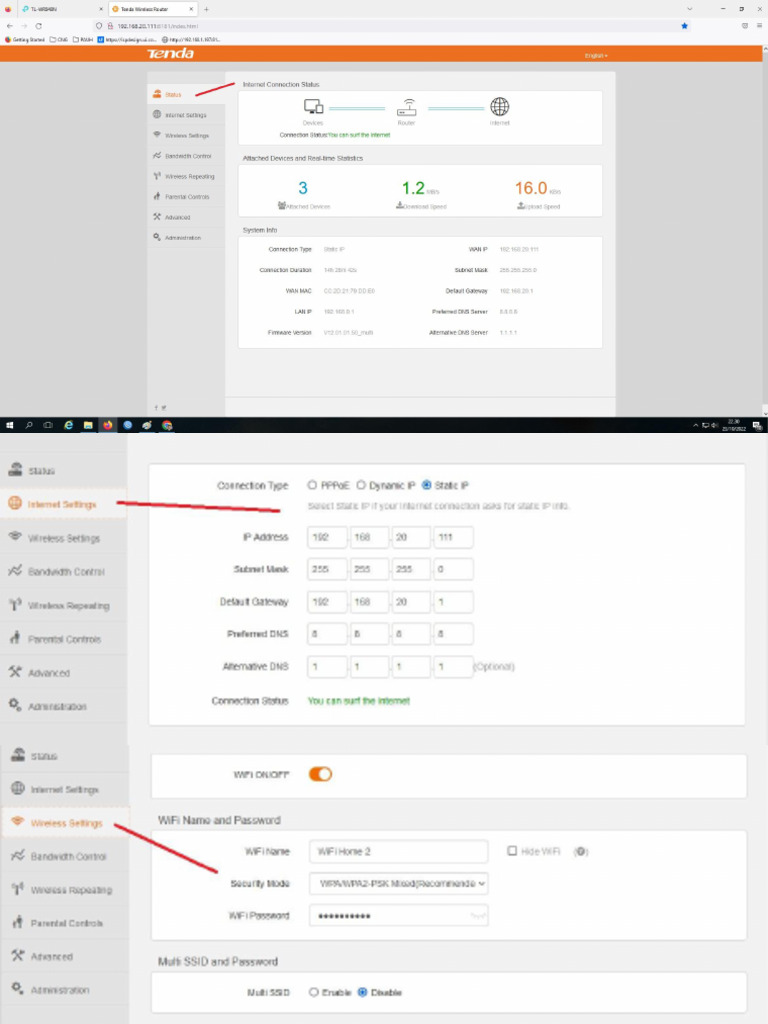Click the help question icon beside Hide WiFi
This screenshot has height=1024, width=768.
click(581, 852)
